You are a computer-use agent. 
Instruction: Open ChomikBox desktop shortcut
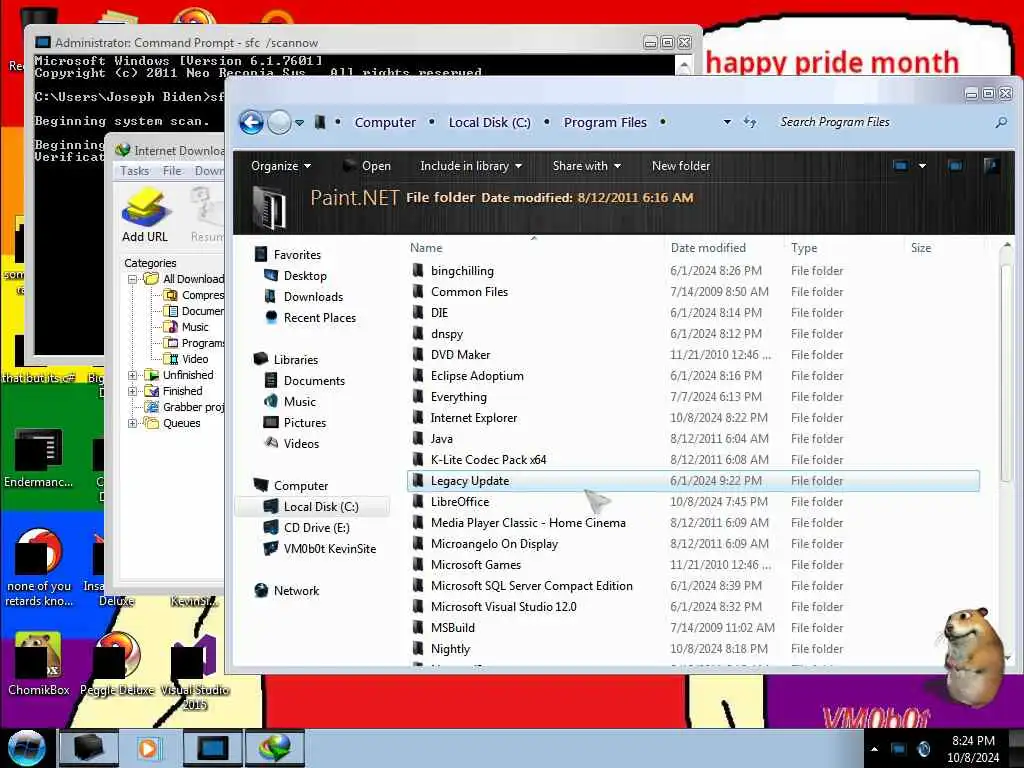39,665
